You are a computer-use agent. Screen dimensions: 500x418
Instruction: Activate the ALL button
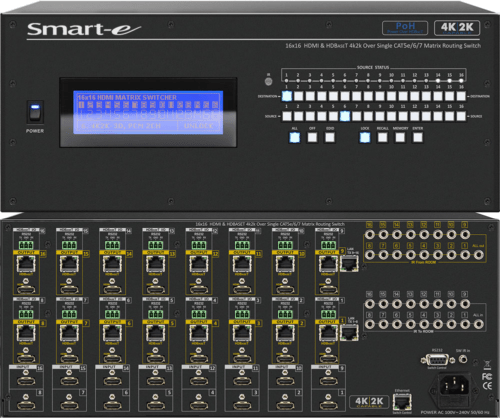(295, 137)
